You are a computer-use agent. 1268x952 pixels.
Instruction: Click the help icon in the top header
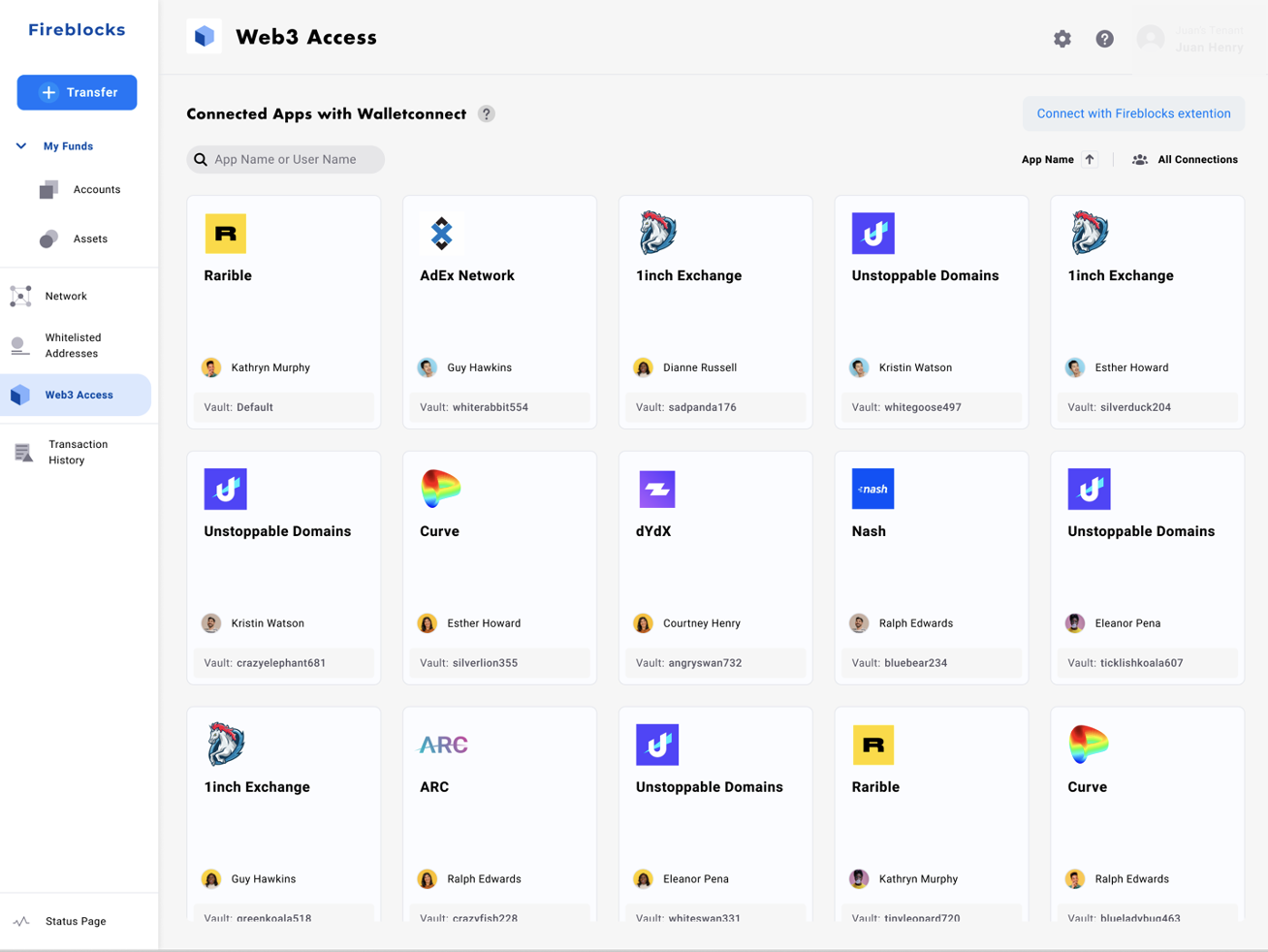(x=1104, y=39)
